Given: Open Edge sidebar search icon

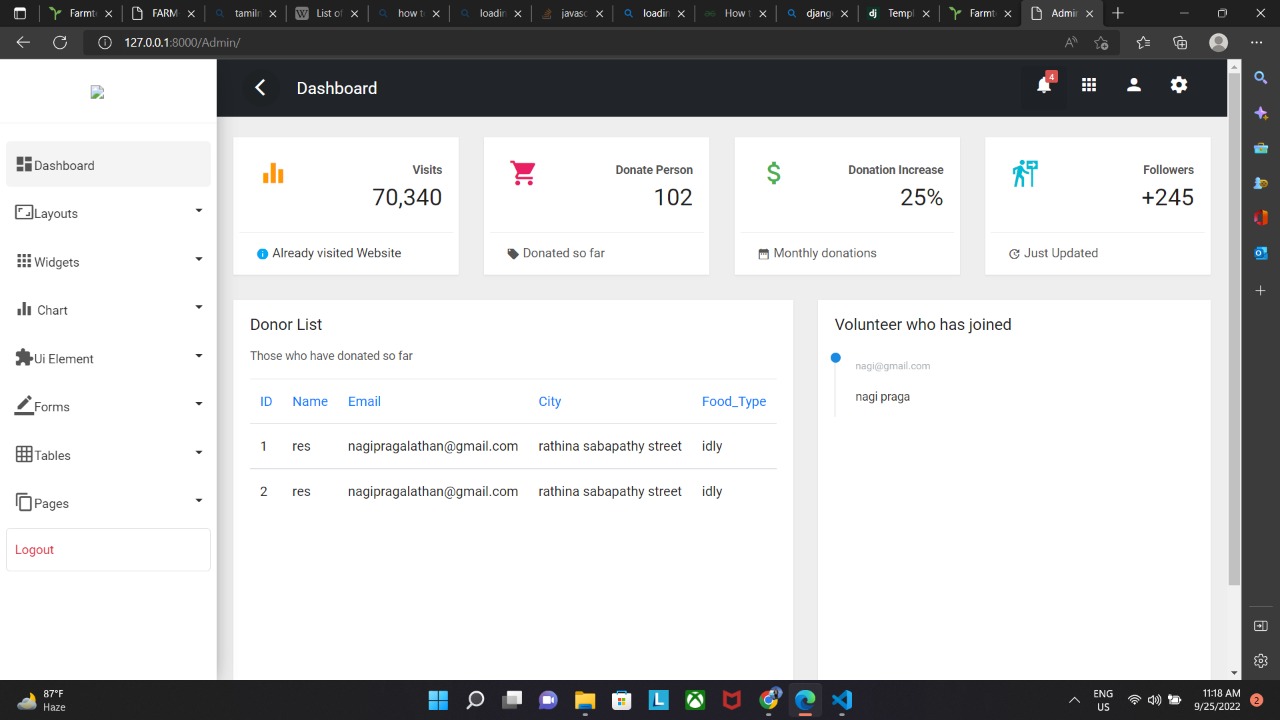Looking at the screenshot, I should [x=1261, y=77].
